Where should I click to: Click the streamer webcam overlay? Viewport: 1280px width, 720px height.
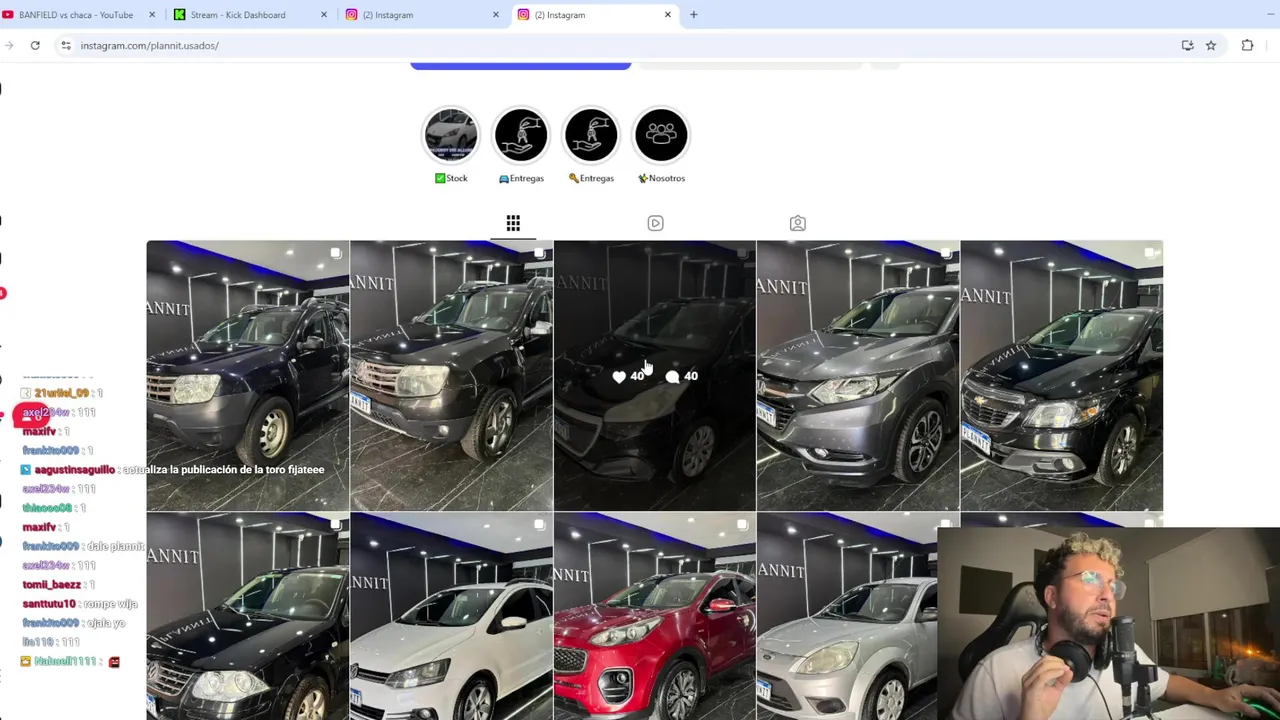(x=1109, y=624)
